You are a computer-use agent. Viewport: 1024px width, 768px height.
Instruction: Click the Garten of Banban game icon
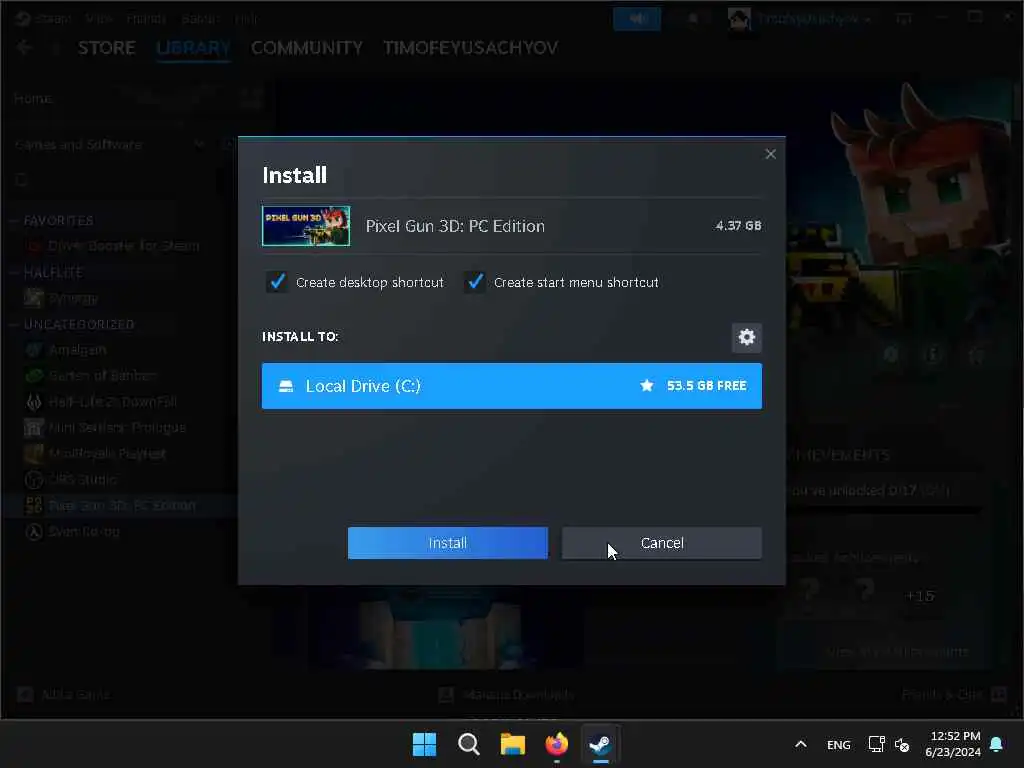point(34,376)
